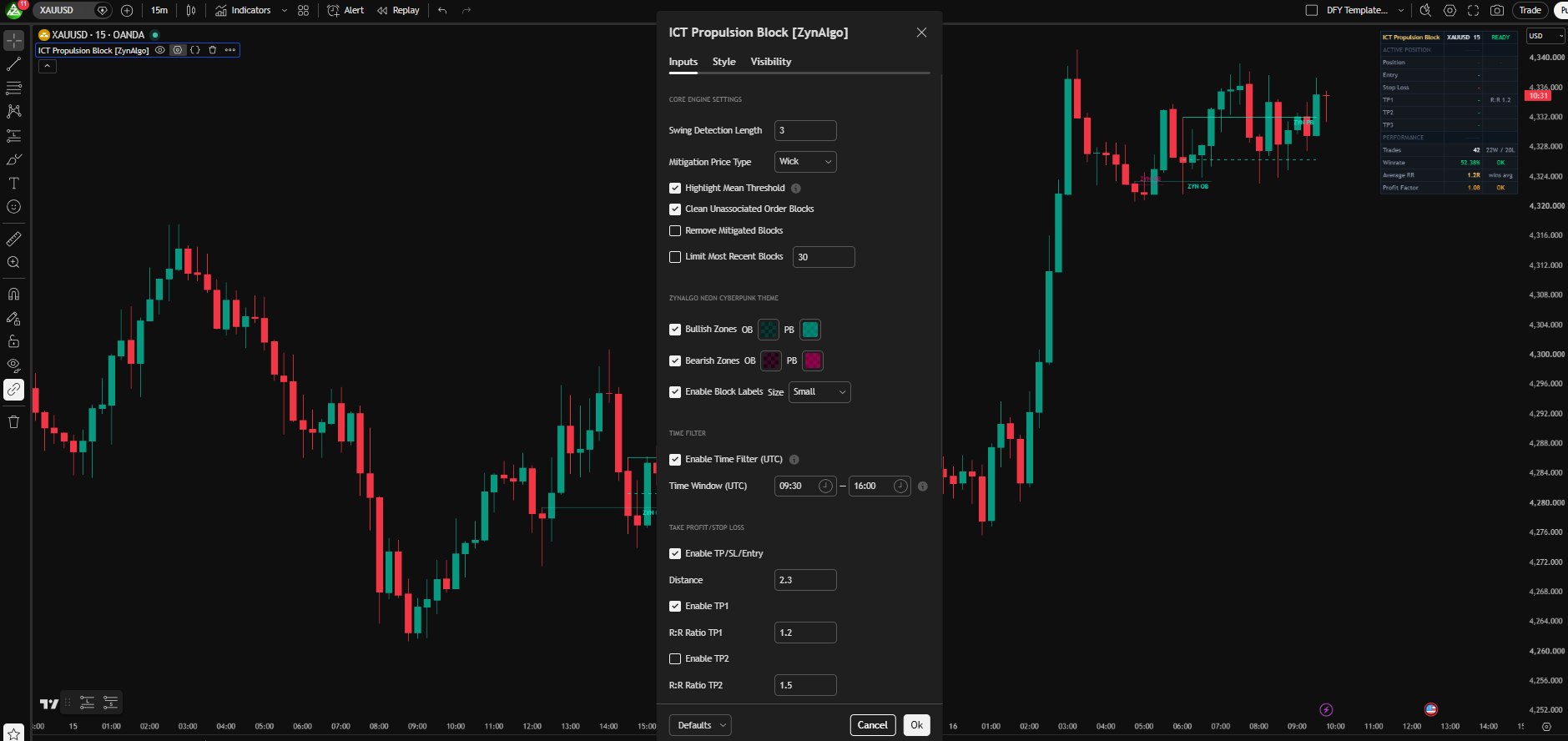The height and width of the screenshot is (741, 1568).
Task: Open the Indicators dropdown arrow
Action: [x=285, y=10]
